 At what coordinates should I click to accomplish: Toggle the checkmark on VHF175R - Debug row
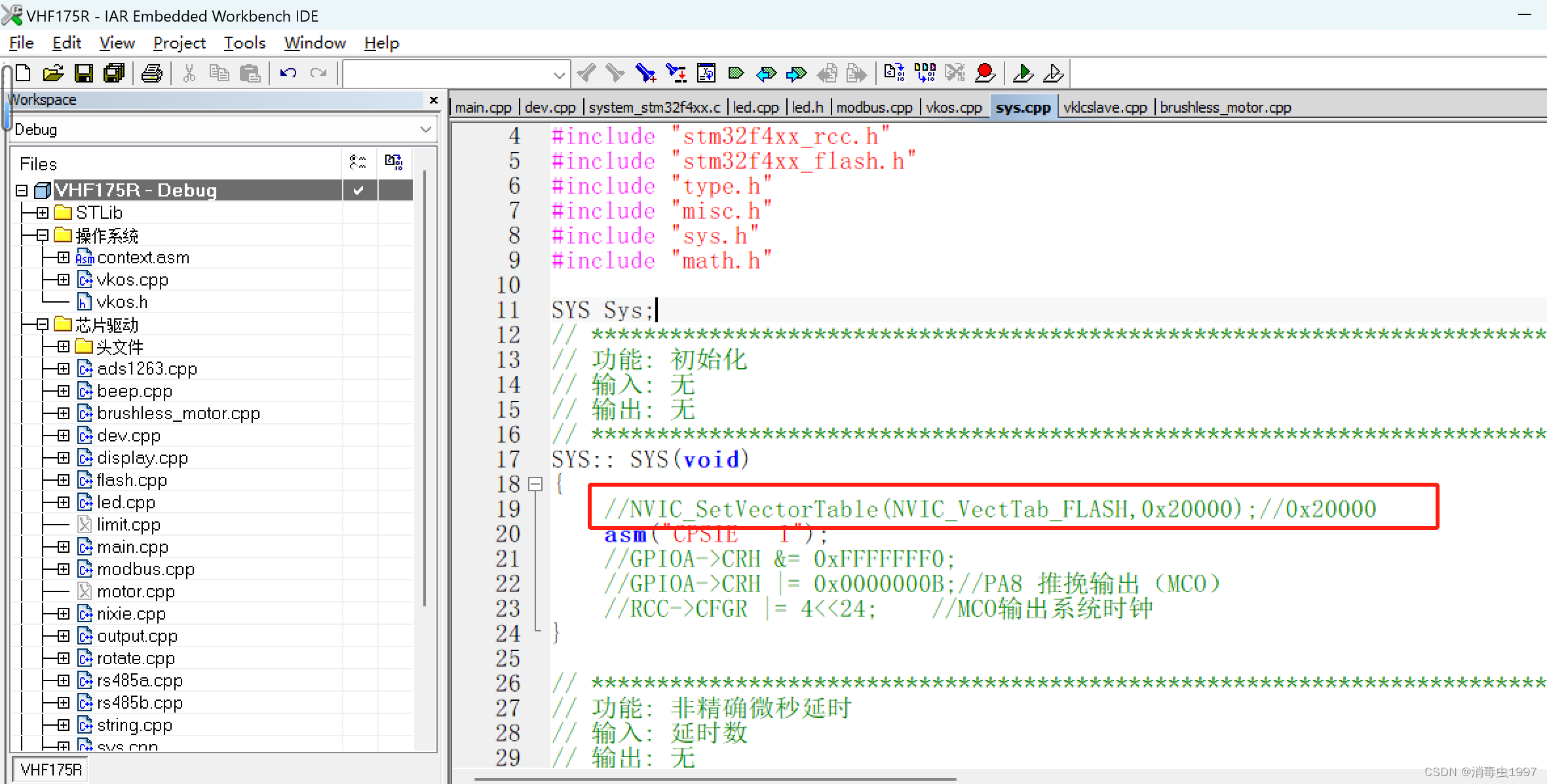click(358, 191)
